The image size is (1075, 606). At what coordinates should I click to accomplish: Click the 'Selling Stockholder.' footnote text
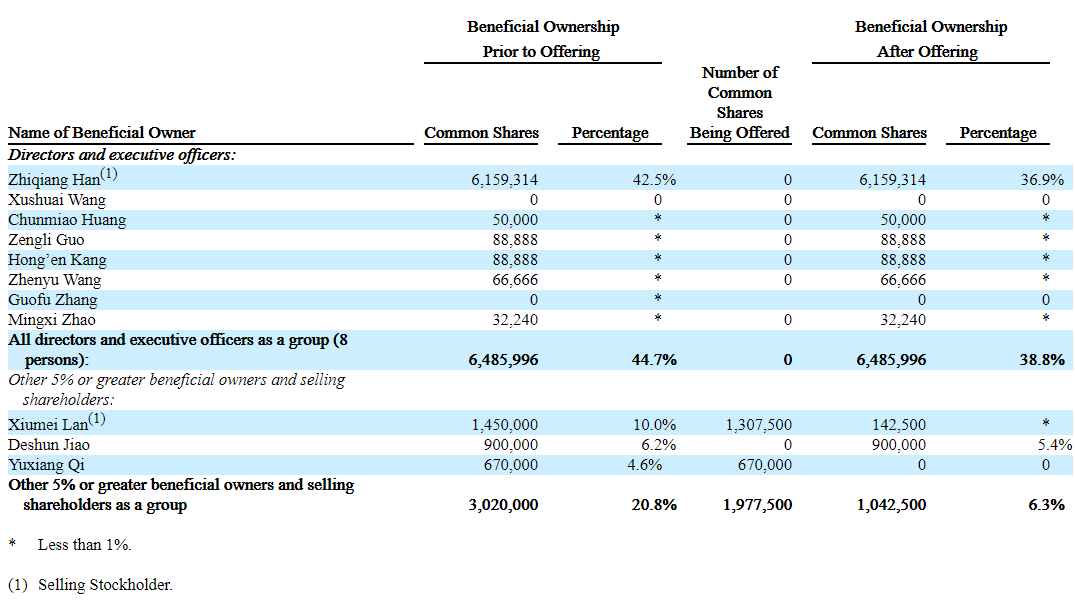pos(105,585)
